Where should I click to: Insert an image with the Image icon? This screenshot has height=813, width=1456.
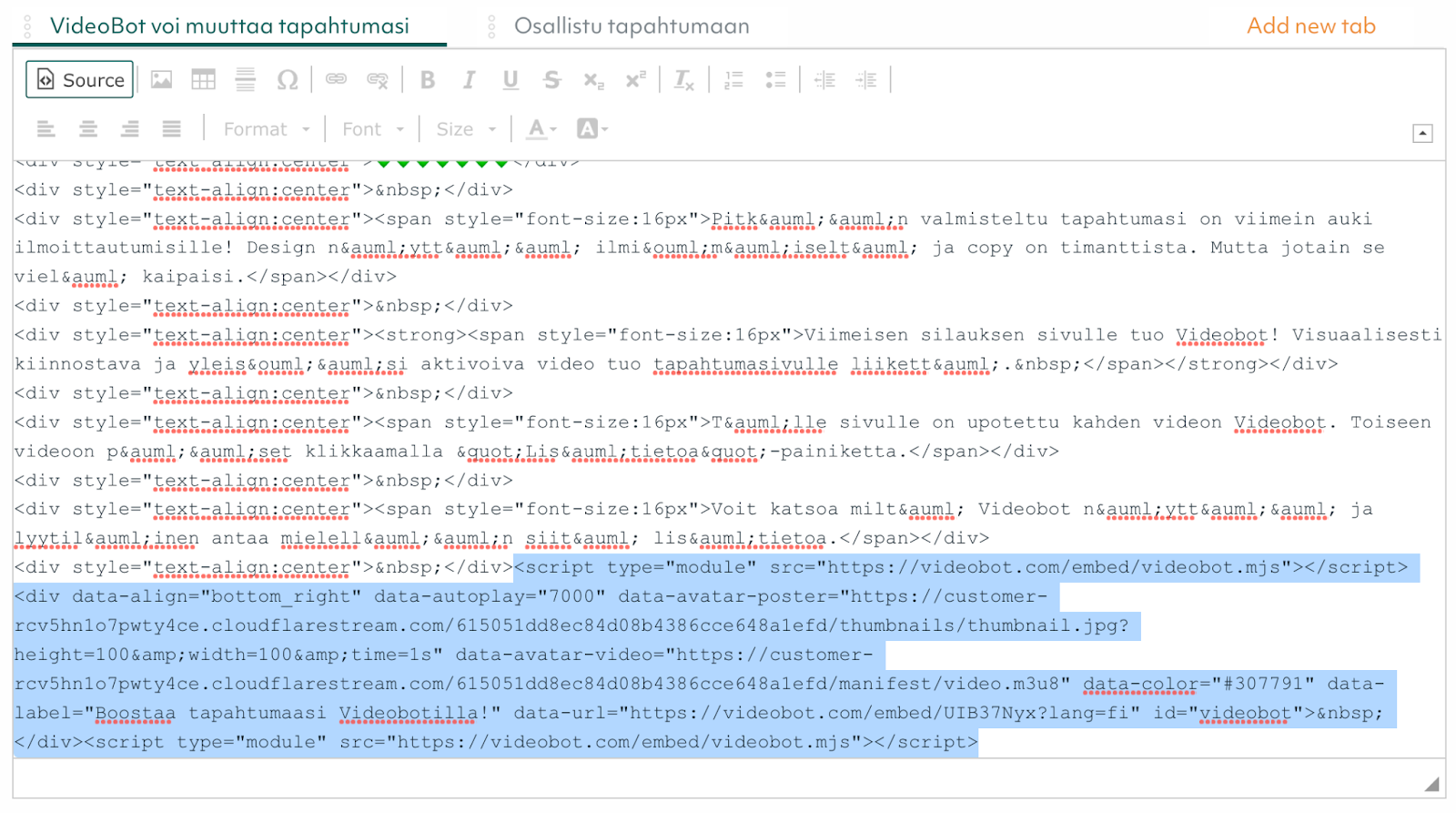coord(162,80)
